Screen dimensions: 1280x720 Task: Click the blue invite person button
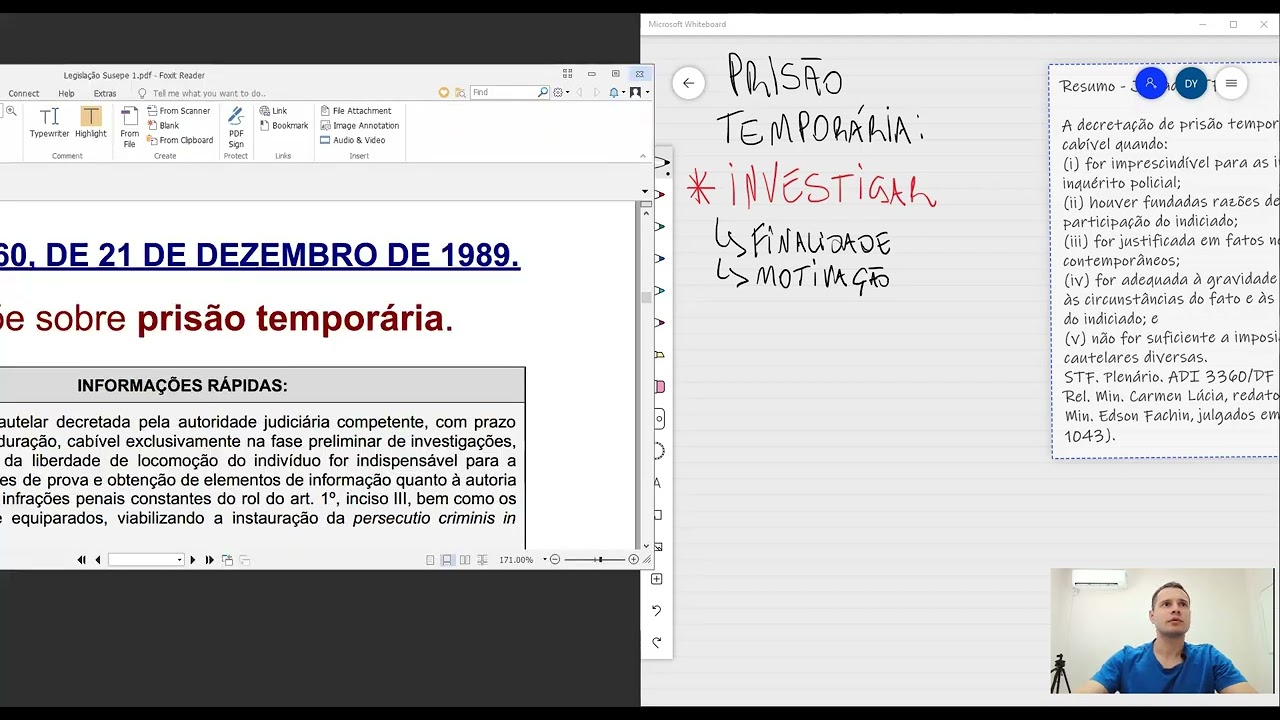pos(1151,84)
